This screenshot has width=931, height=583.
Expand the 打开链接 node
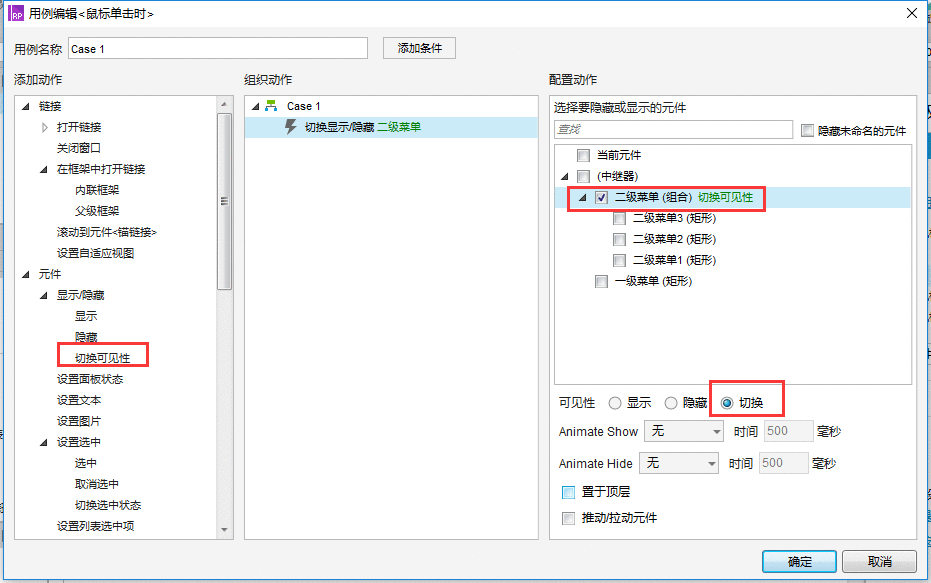click(x=45, y=127)
